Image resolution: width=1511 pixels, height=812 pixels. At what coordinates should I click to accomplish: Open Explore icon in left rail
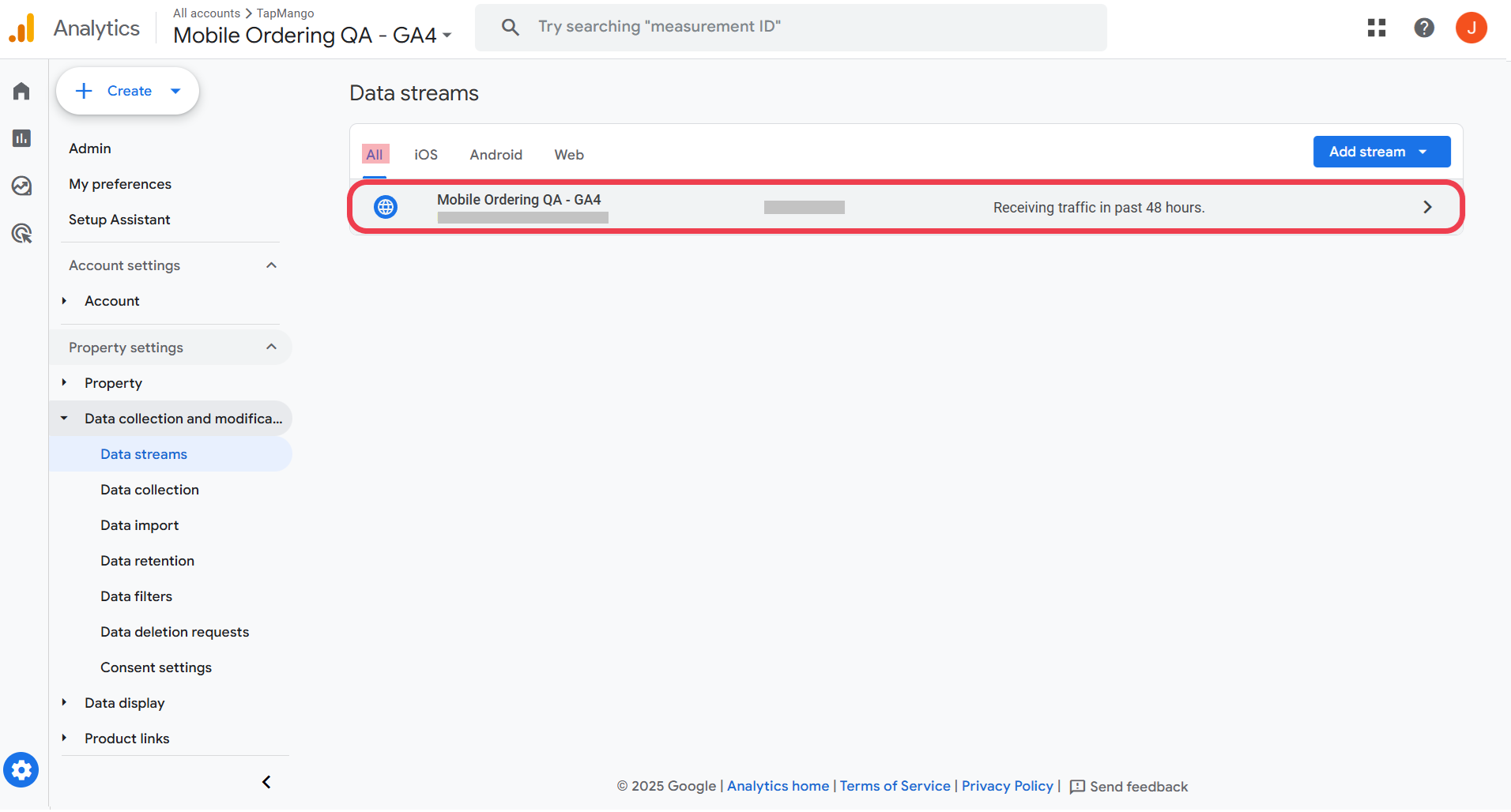click(x=21, y=186)
